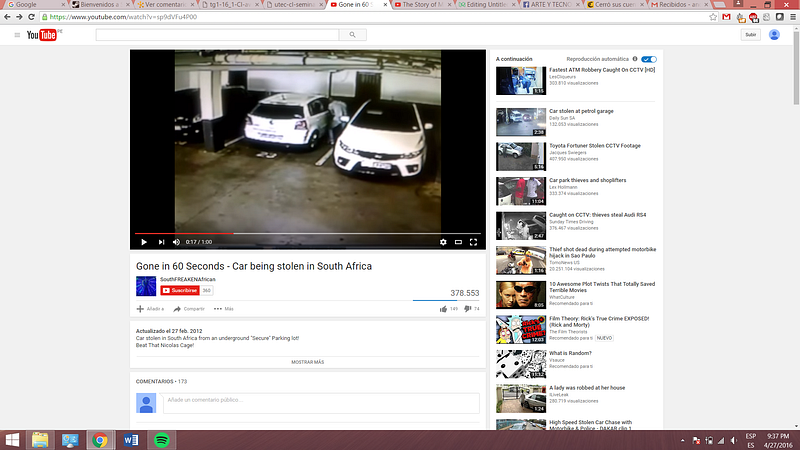Screen dimensions: 800x450
Task: Open the Más options menu
Action: [224, 309]
